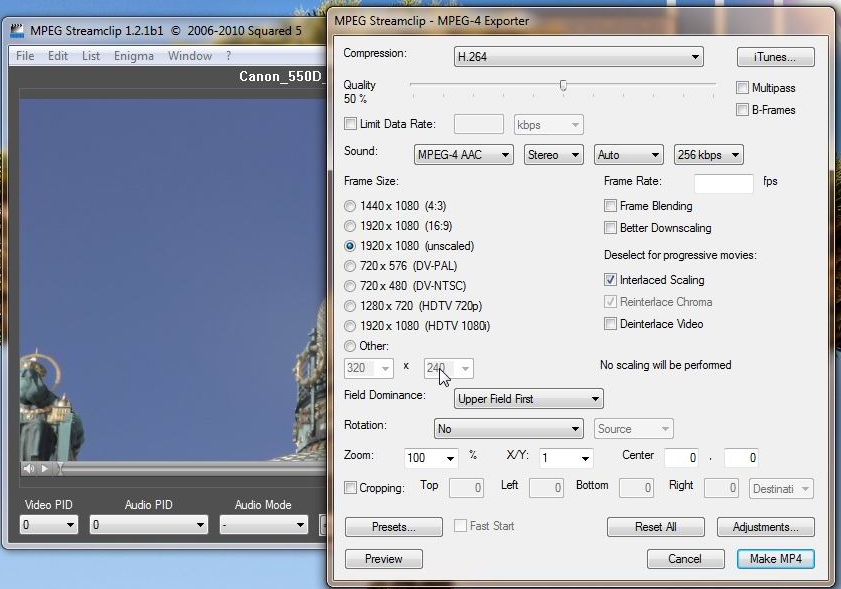This screenshot has width=841, height=589.
Task: Uncheck the Interlaced Scaling checkbox
Action: (610, 279)
